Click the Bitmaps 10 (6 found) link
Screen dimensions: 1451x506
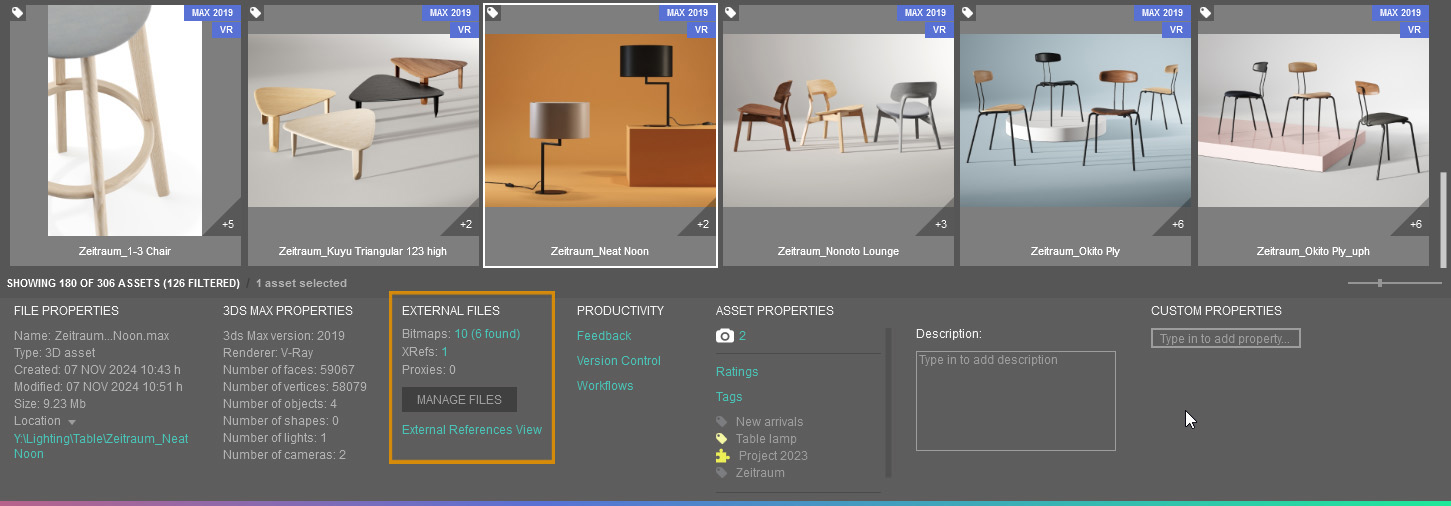click(487, 334)
